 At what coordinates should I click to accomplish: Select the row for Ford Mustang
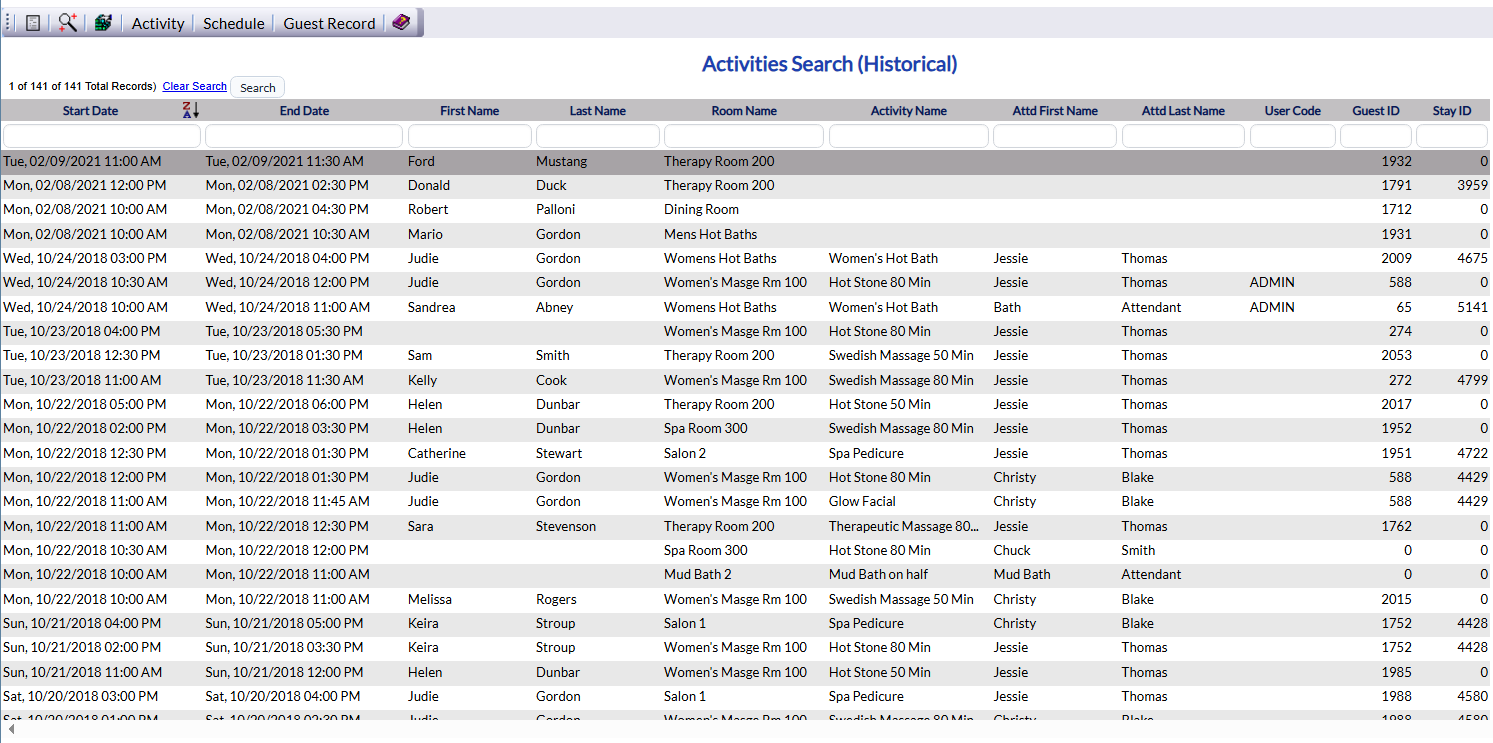[x=745, y=161]
